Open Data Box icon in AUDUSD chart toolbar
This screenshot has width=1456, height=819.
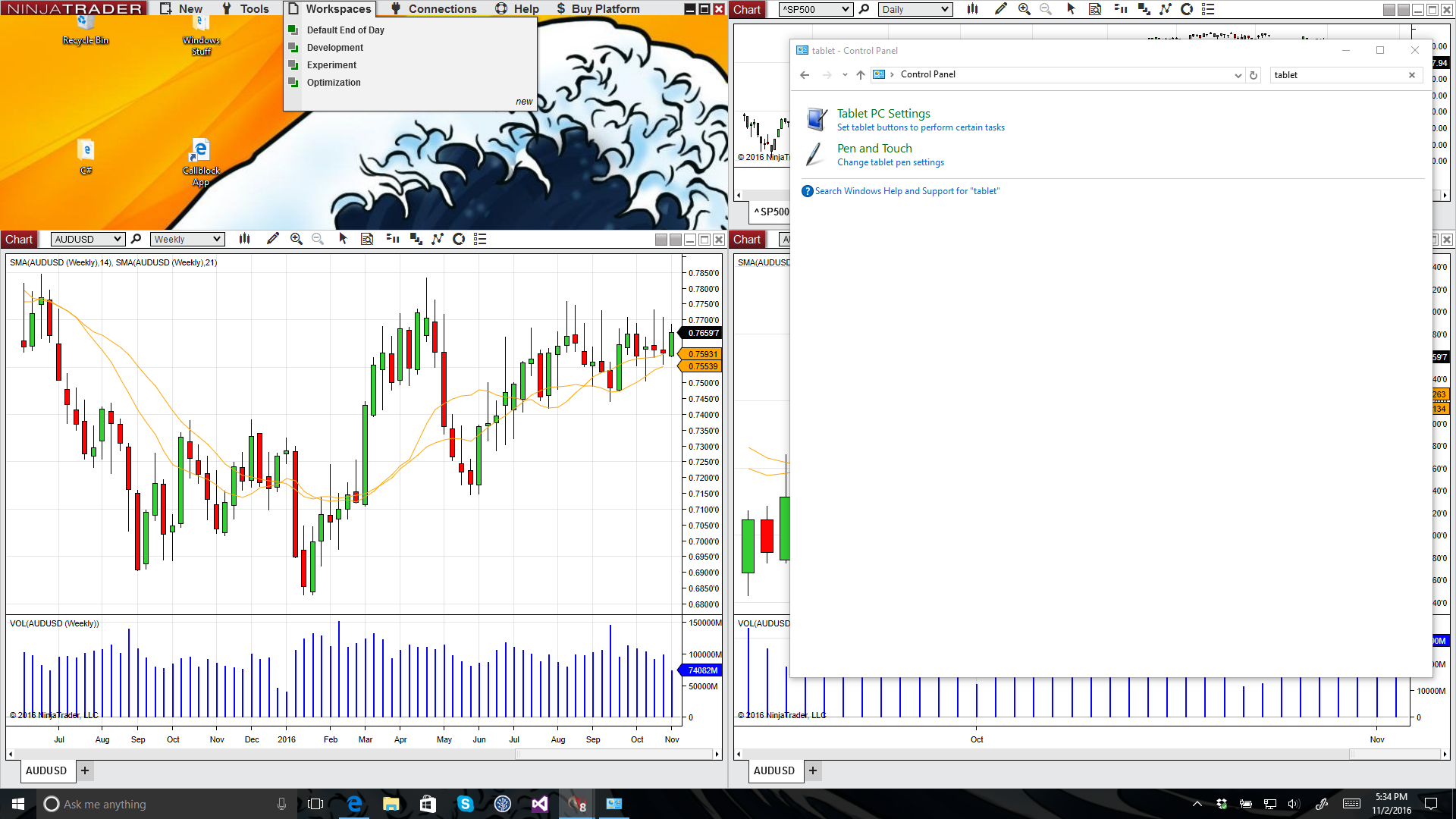click(367, 239)
